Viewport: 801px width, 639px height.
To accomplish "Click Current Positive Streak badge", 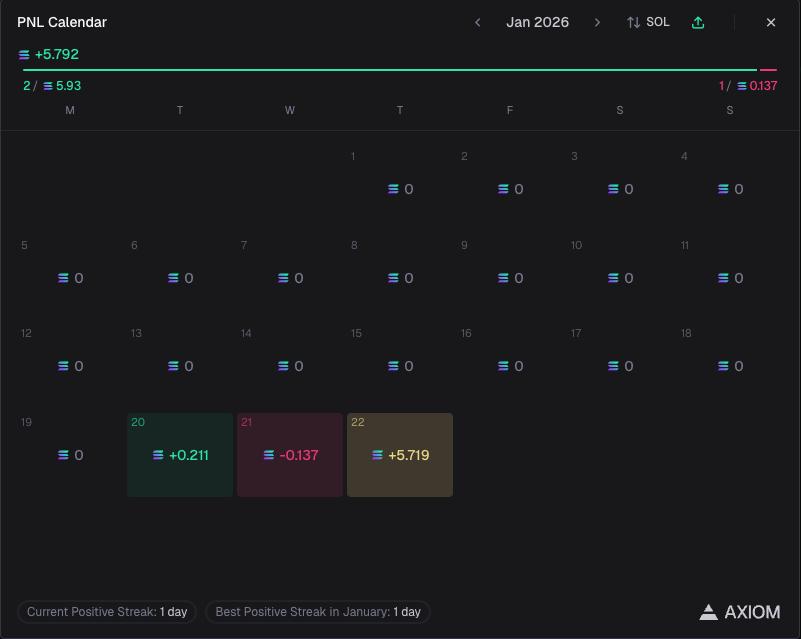I will pyautogui.click(x=107, y=611).
